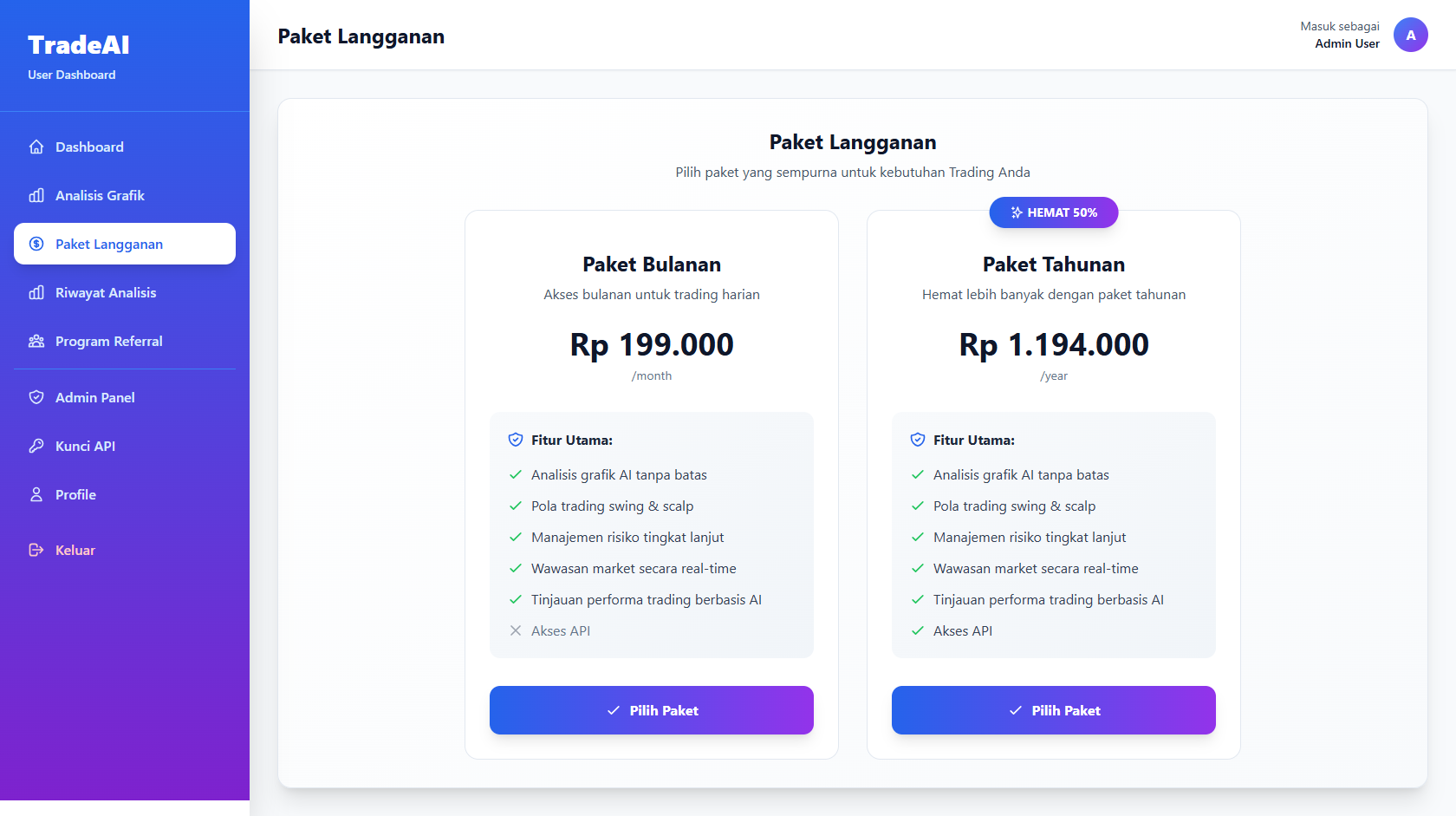Viewport: 1456px width, 816px height.
Task: Click the Fitur Utama shield in Paket Bulanan
Action: 516,440
